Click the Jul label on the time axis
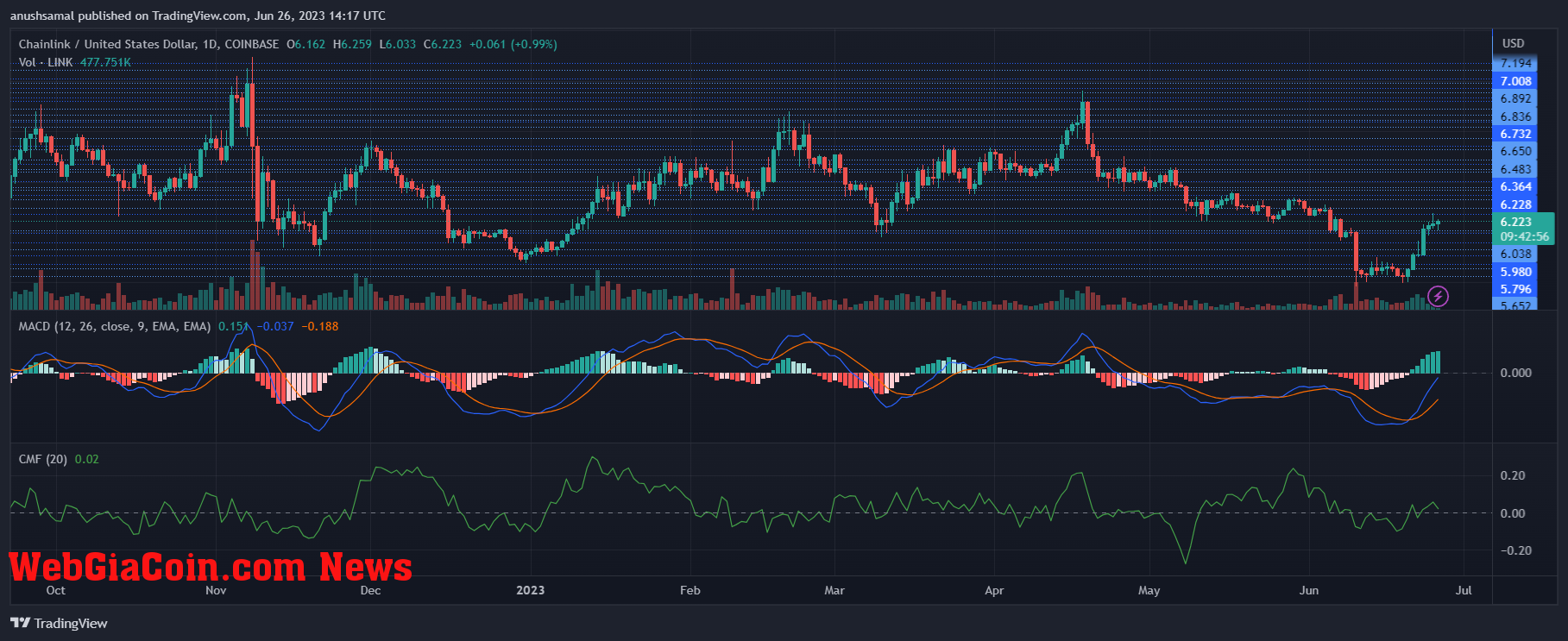This screenshot has width=1568, height=641. pyautogui.click(x=1464, y=590)
